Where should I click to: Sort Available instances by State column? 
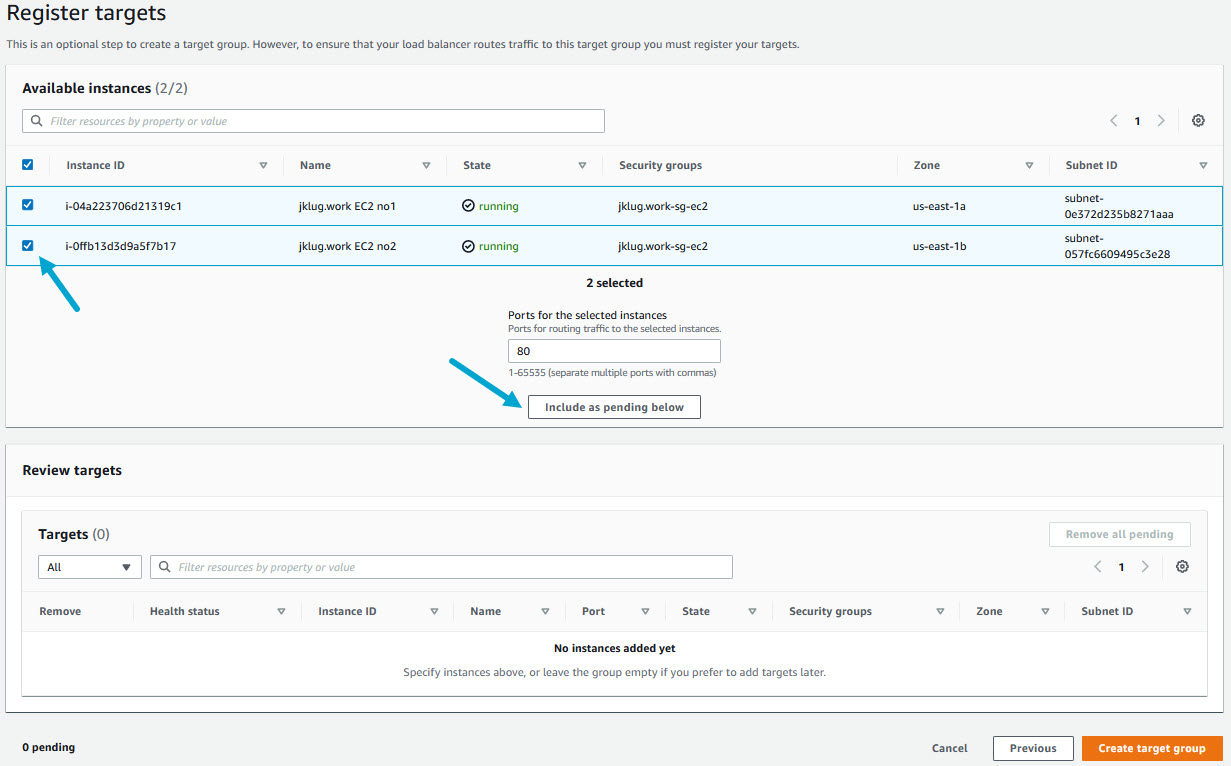(x=582, y=165)
